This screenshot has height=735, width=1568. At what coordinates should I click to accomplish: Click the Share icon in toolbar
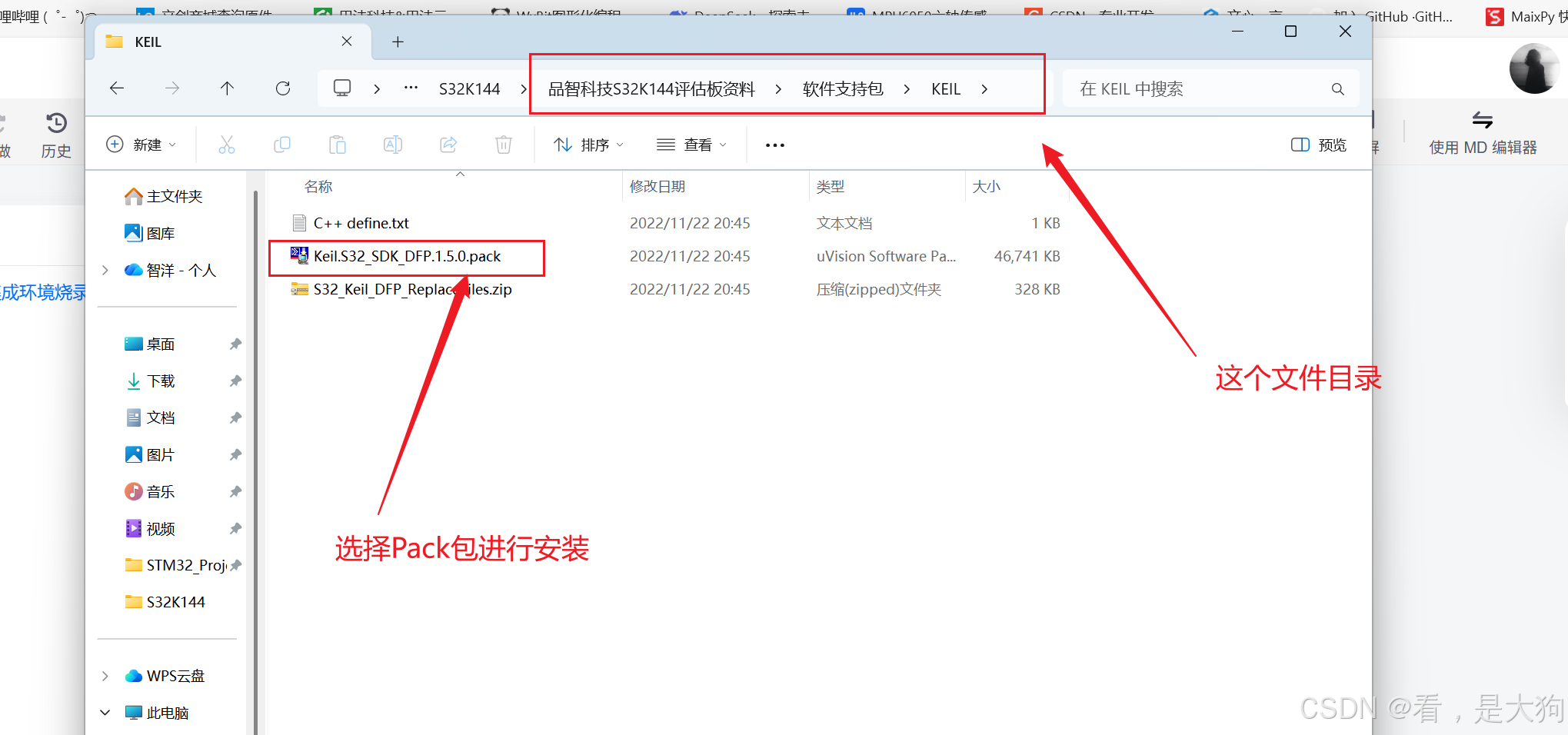tap(448, 145)
